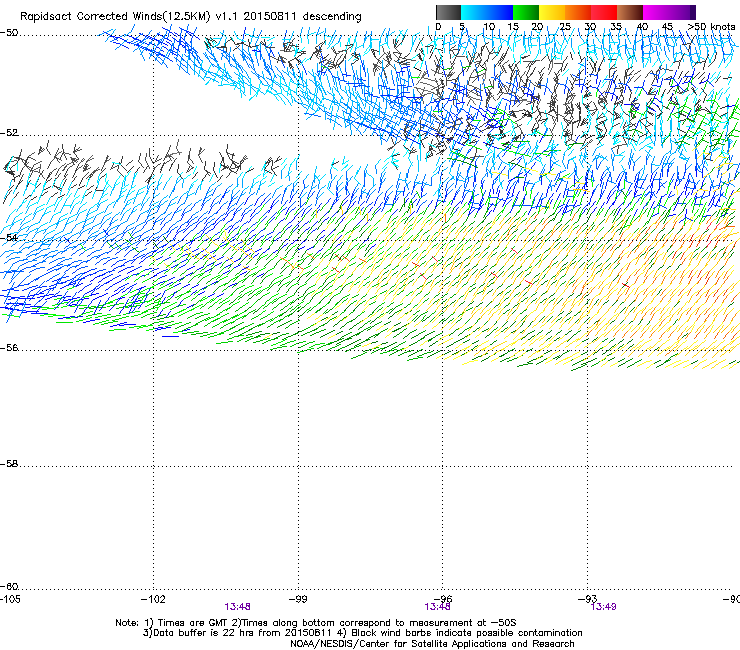Select the -96 longitude axis label

443,599
